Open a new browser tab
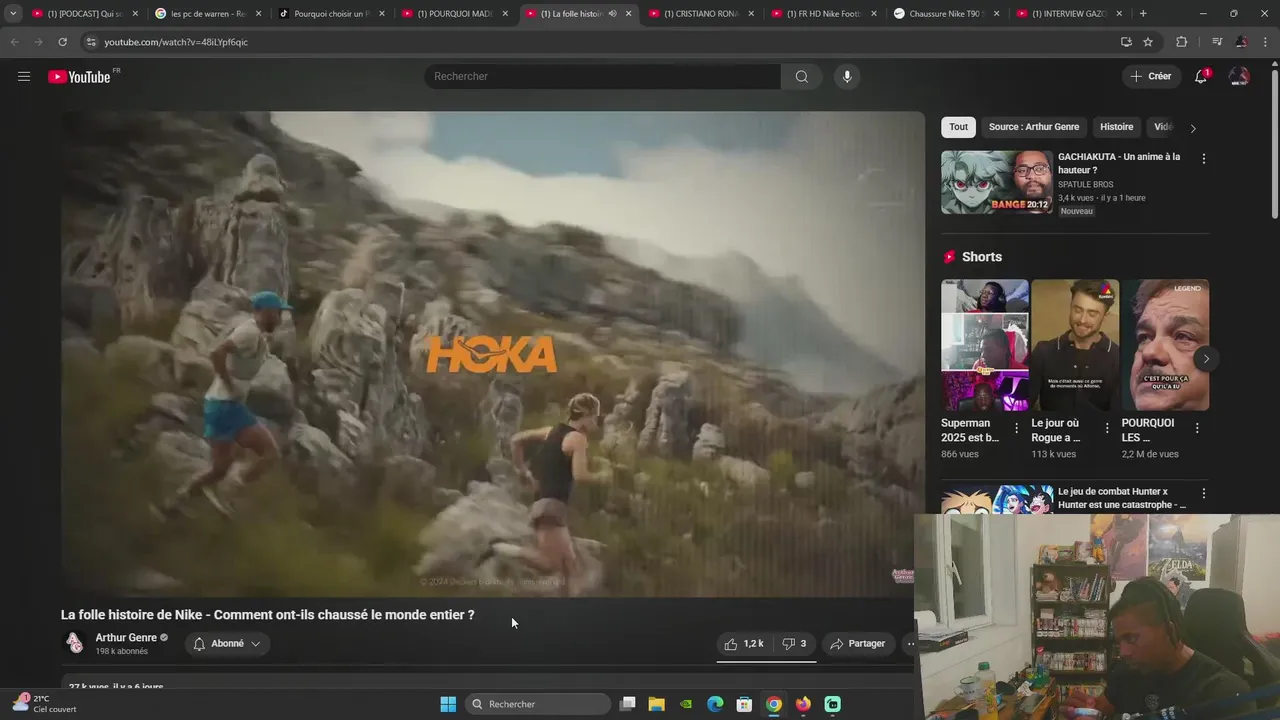The height and width of the screenshot is (720, 1280). tap(1143, 14)
